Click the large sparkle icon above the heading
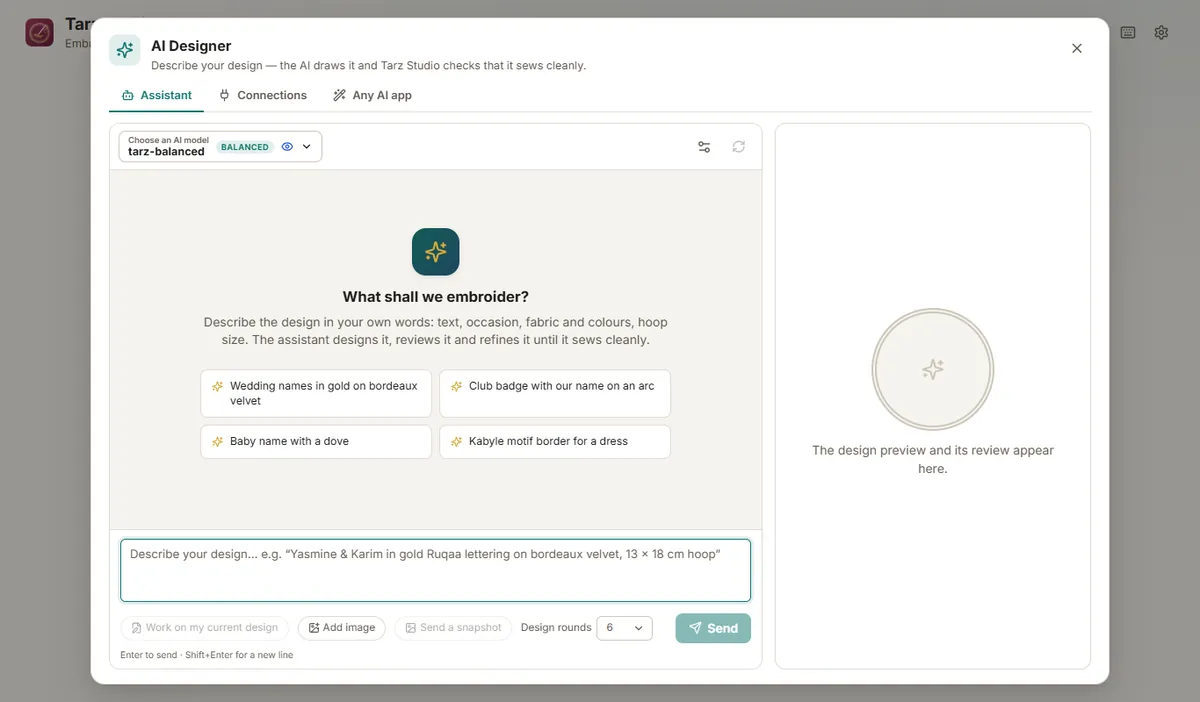The width and height of the screenshot is (1200, 702). [436, 252]
